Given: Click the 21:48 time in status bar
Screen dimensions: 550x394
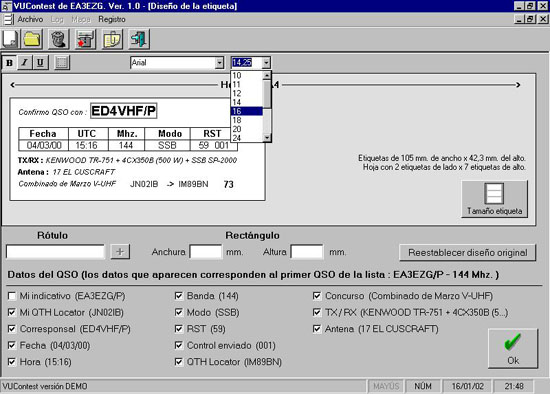Looking at the screenshot, I should (514, 386).
